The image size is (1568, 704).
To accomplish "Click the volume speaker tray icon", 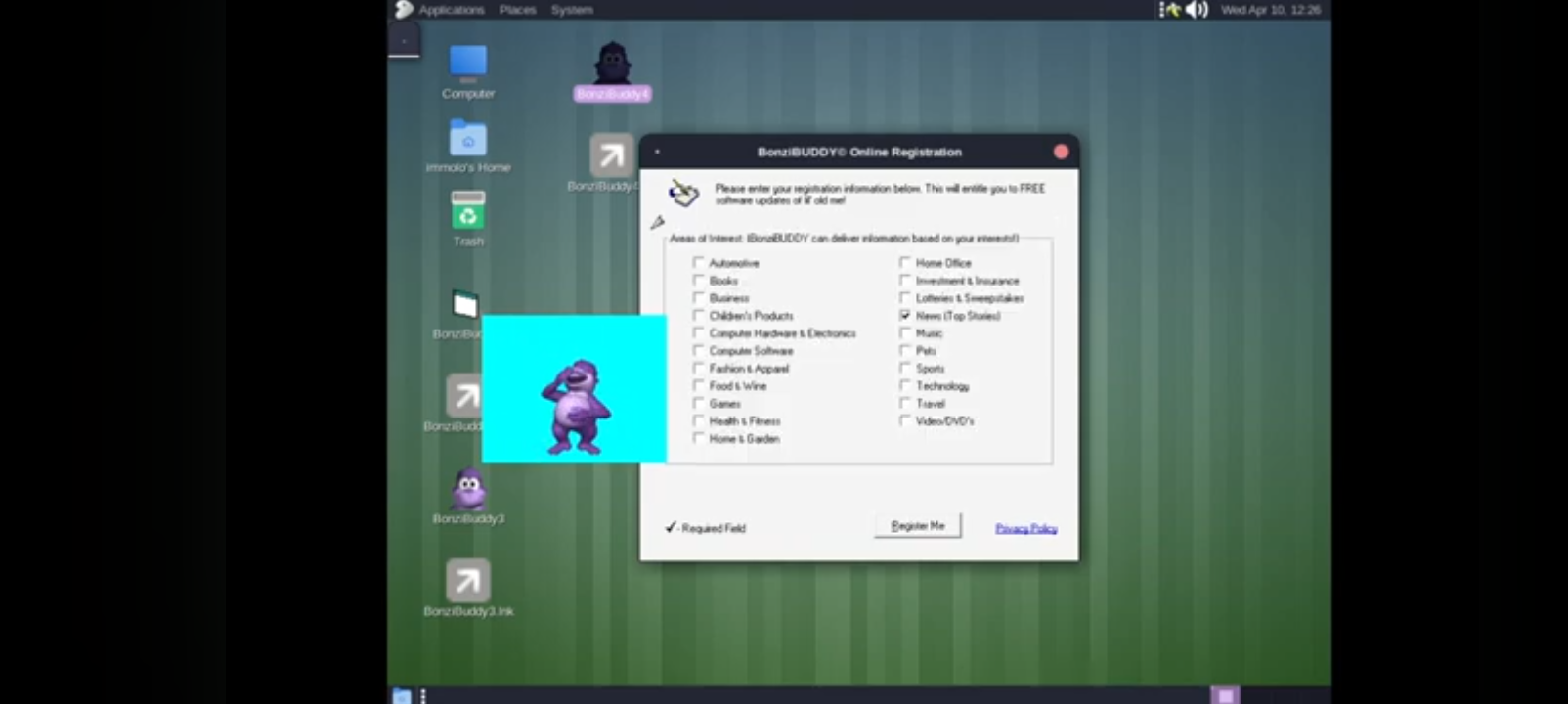I will [x=1197, y=10].
